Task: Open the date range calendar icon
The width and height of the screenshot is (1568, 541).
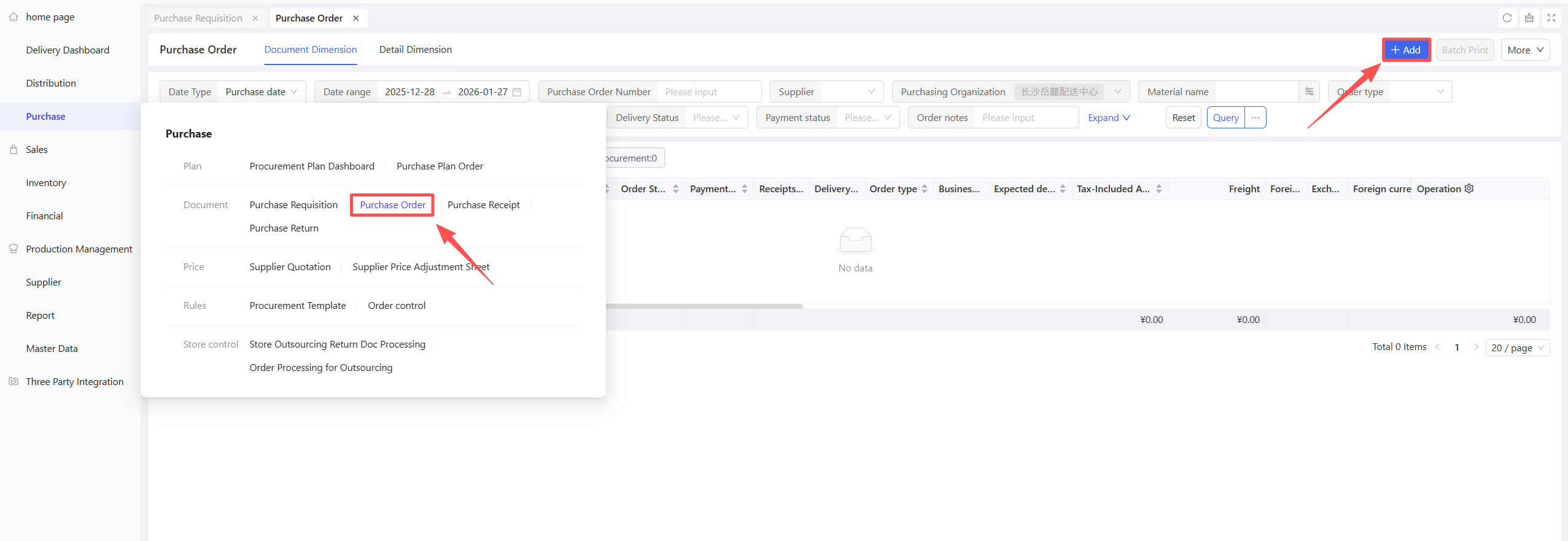Action: point(517,92)
